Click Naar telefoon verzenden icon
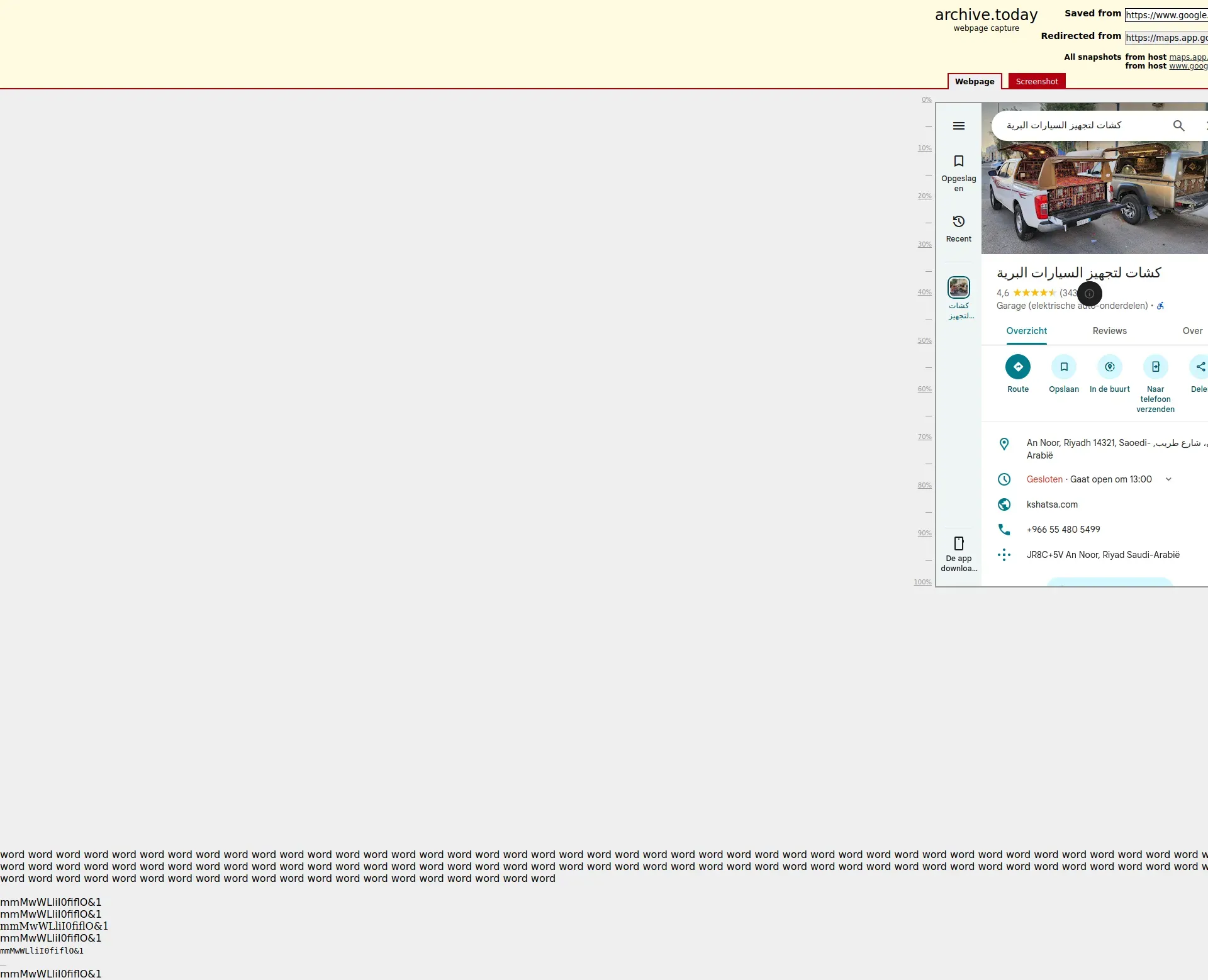This screenshot has height=980, width=1208. pos(1155,367)
